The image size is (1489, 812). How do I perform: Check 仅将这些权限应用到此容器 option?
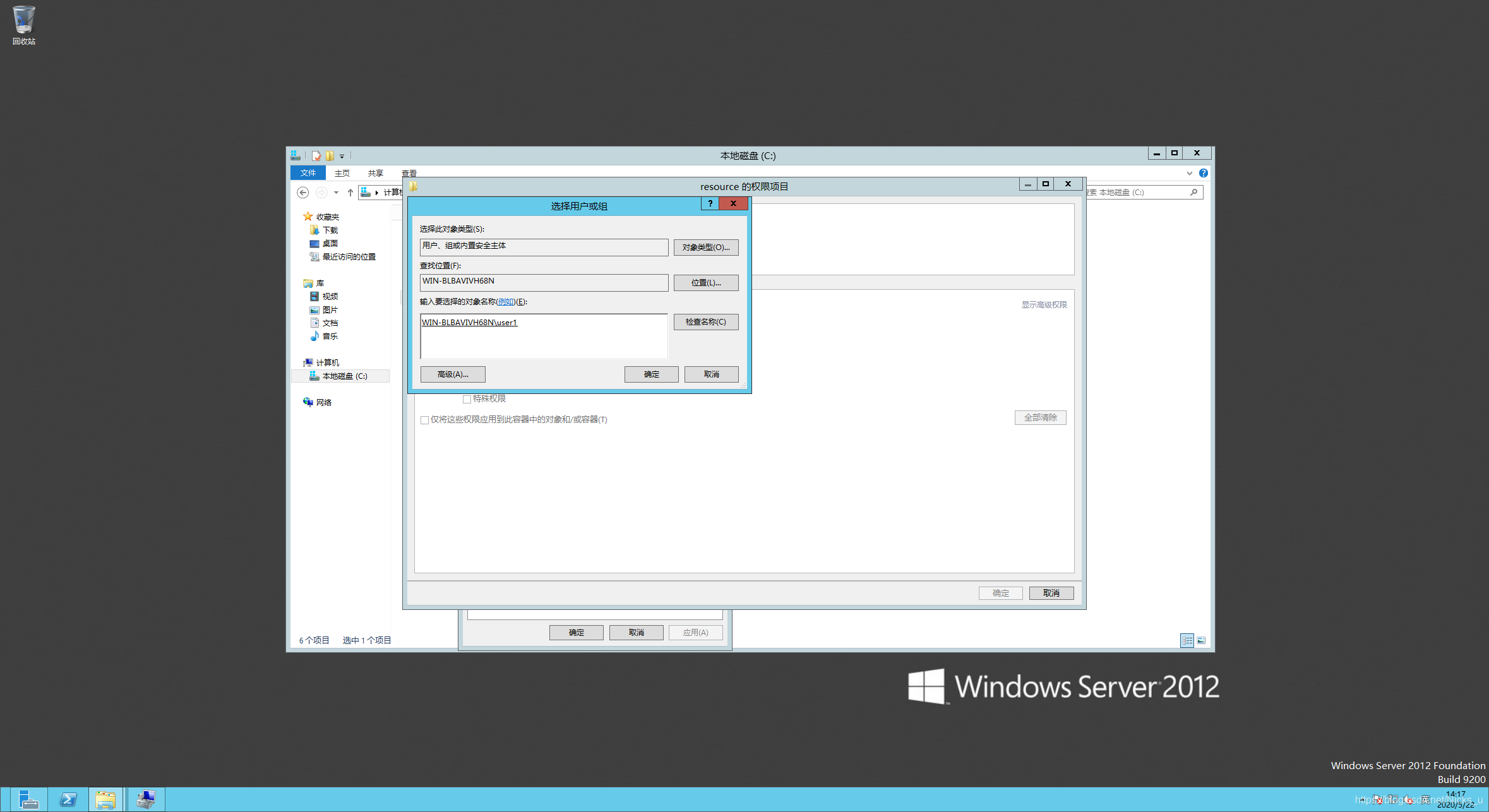click(x=424, y=420)
